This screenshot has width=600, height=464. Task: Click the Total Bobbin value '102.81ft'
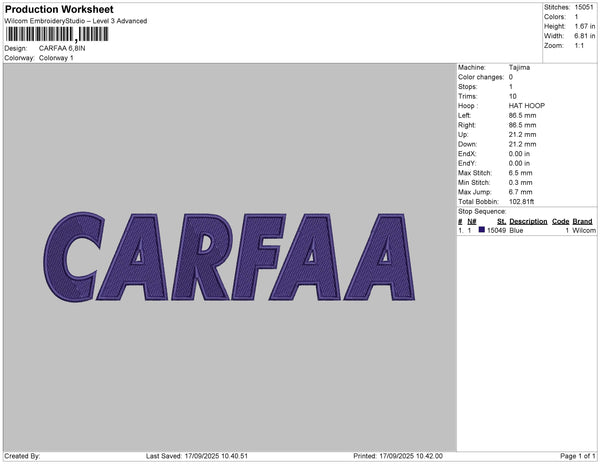pyautogui.click(x=522, y=202)
